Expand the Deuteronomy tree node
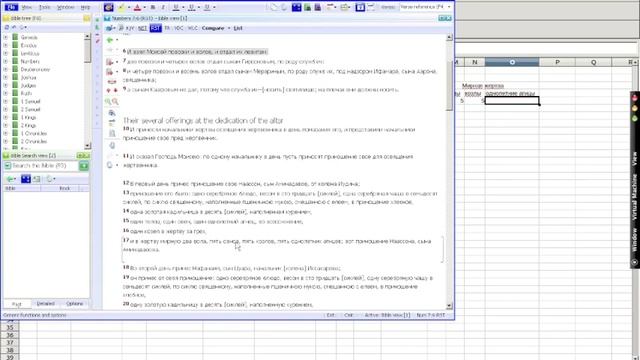 pos(6,69)
